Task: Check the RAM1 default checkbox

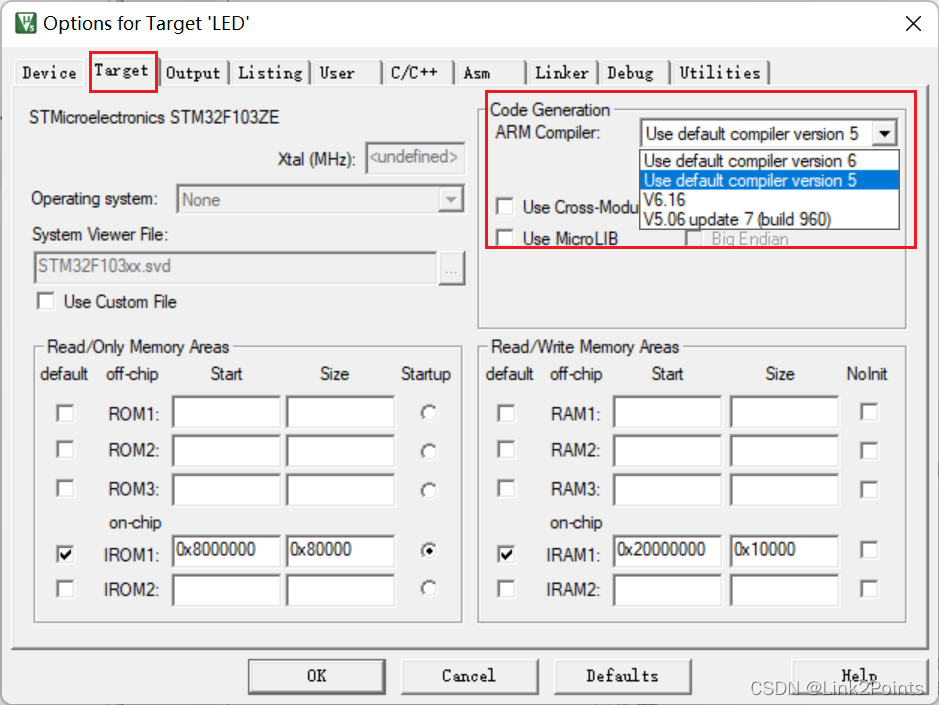Action: coord(506,413)
